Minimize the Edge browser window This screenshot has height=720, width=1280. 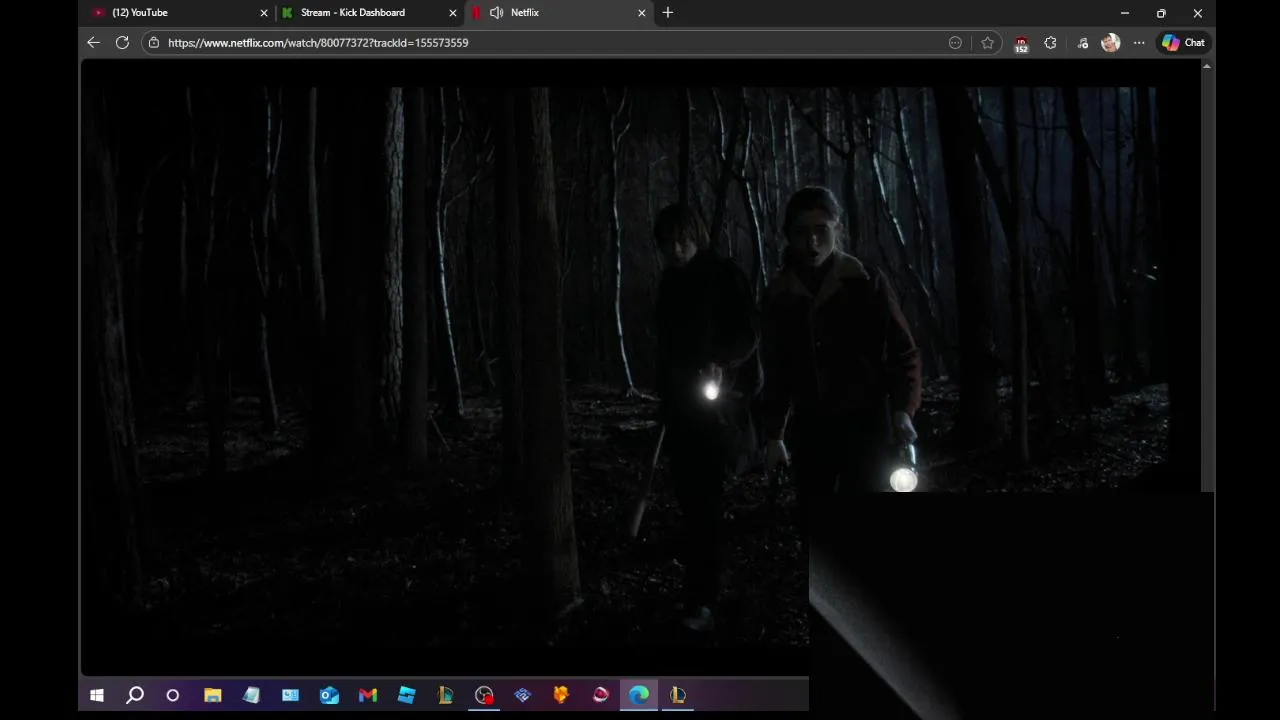click(1125, 13)
